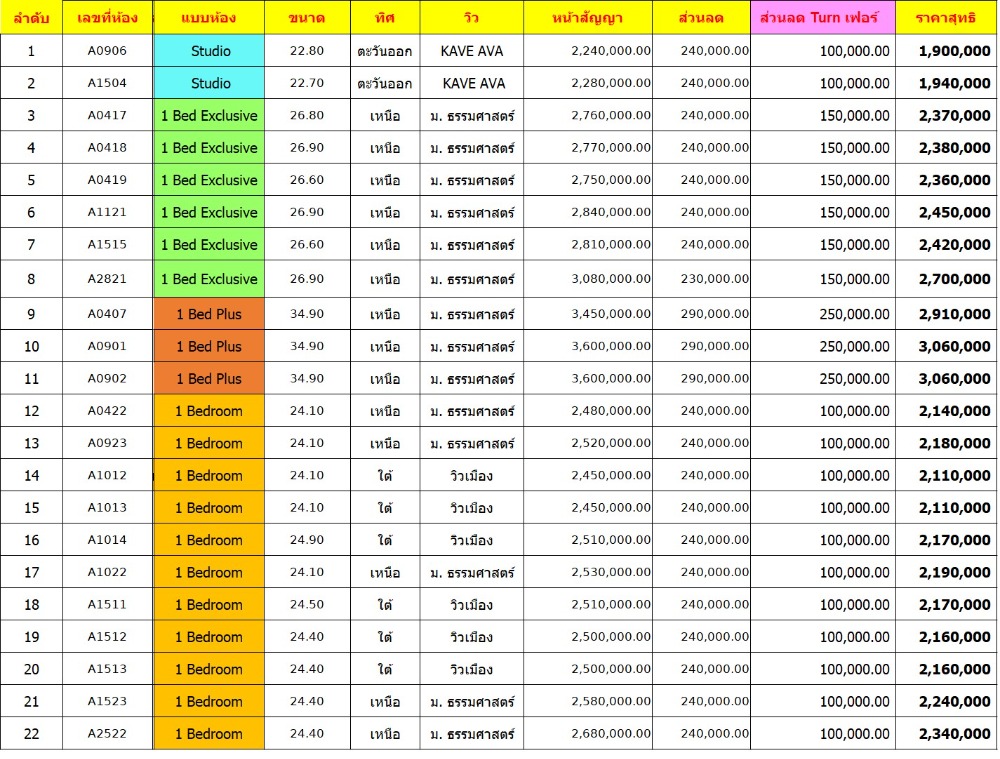Click contract price 2,520,000.00

point(611,443)
